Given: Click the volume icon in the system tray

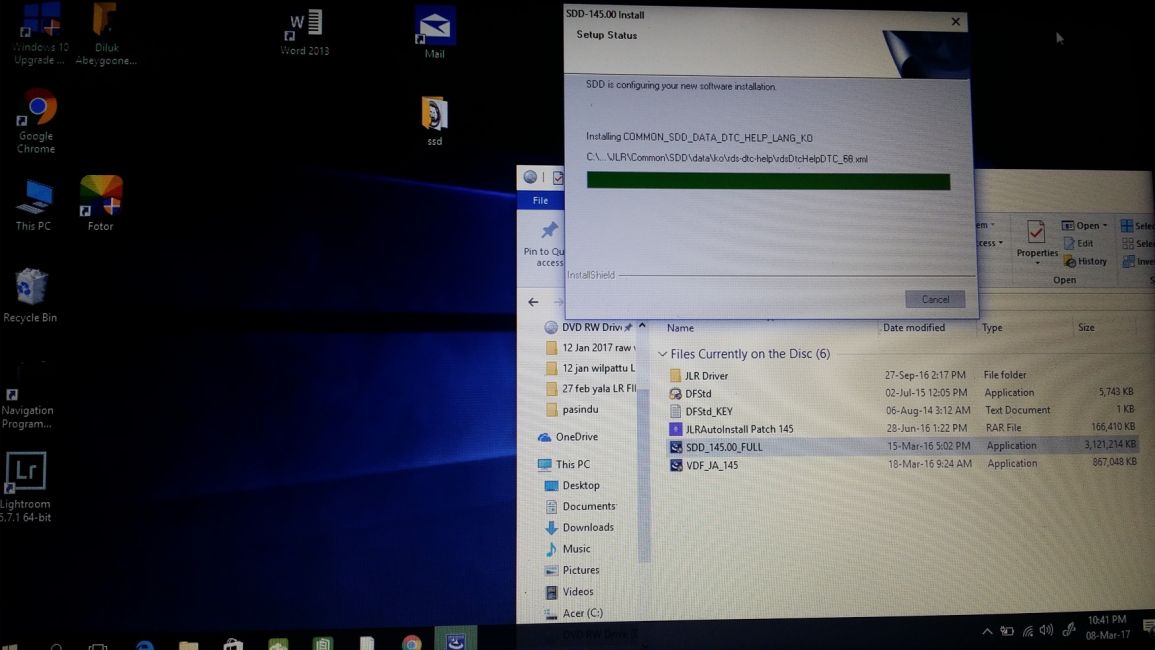Looking at the screenshot, I should point(1047,630).
